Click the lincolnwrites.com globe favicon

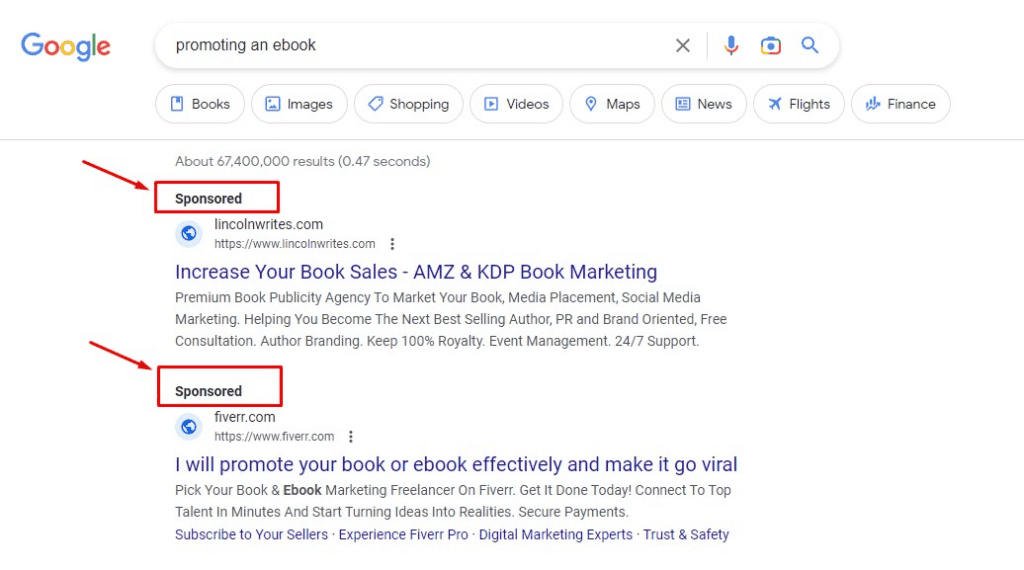coord(189,234)
